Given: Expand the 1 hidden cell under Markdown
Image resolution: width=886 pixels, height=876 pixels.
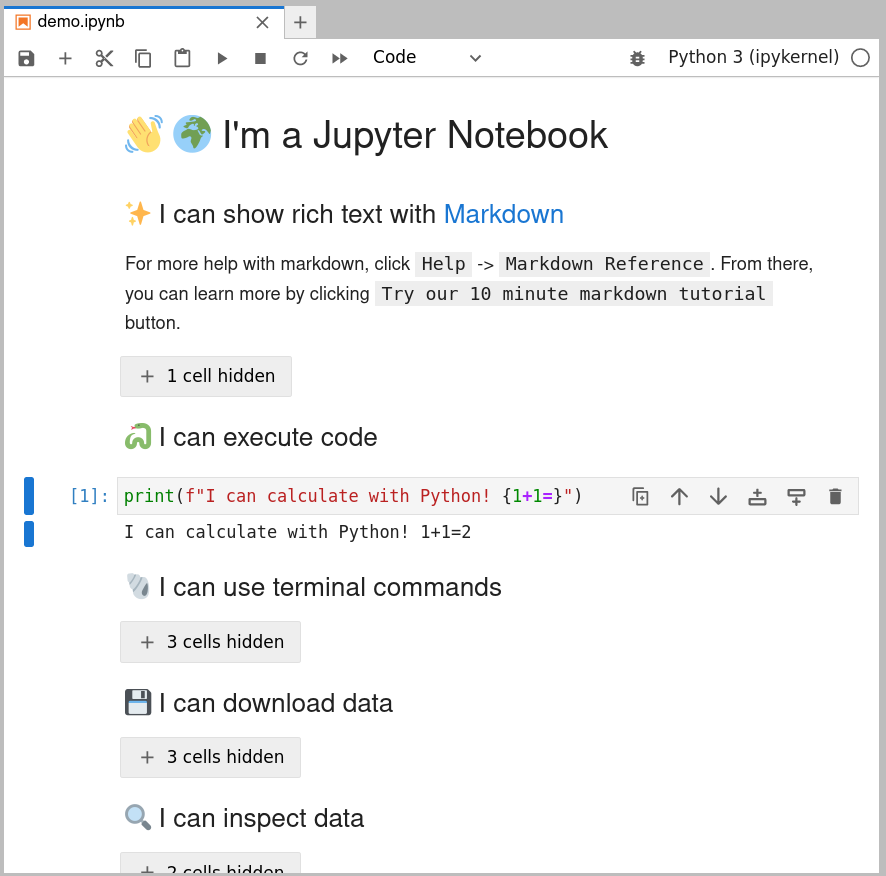Looking at the screenshot, I should [x=206, y=376].
